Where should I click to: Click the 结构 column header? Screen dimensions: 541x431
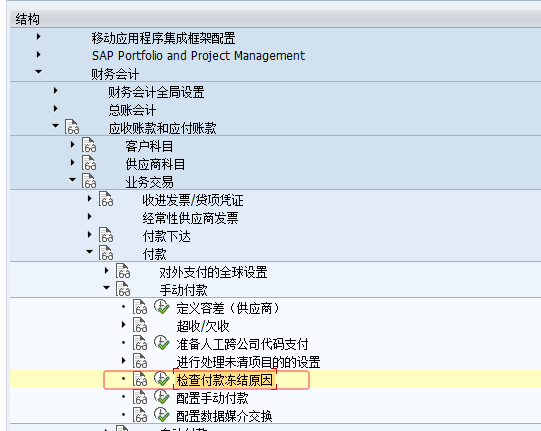[x=28, y=19]
